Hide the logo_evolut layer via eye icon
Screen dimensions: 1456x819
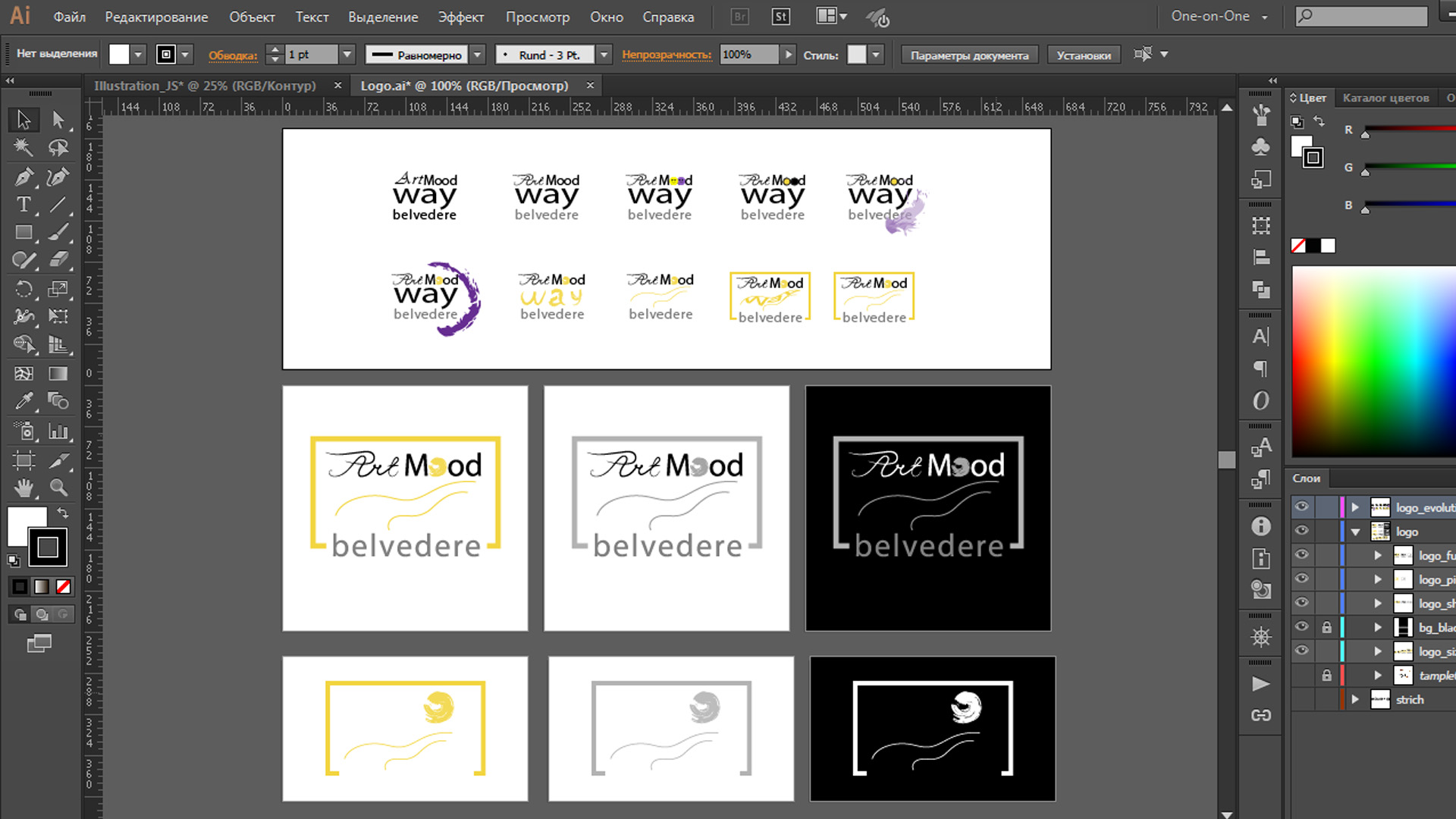pyautogui.click(x=1302, y=507)
